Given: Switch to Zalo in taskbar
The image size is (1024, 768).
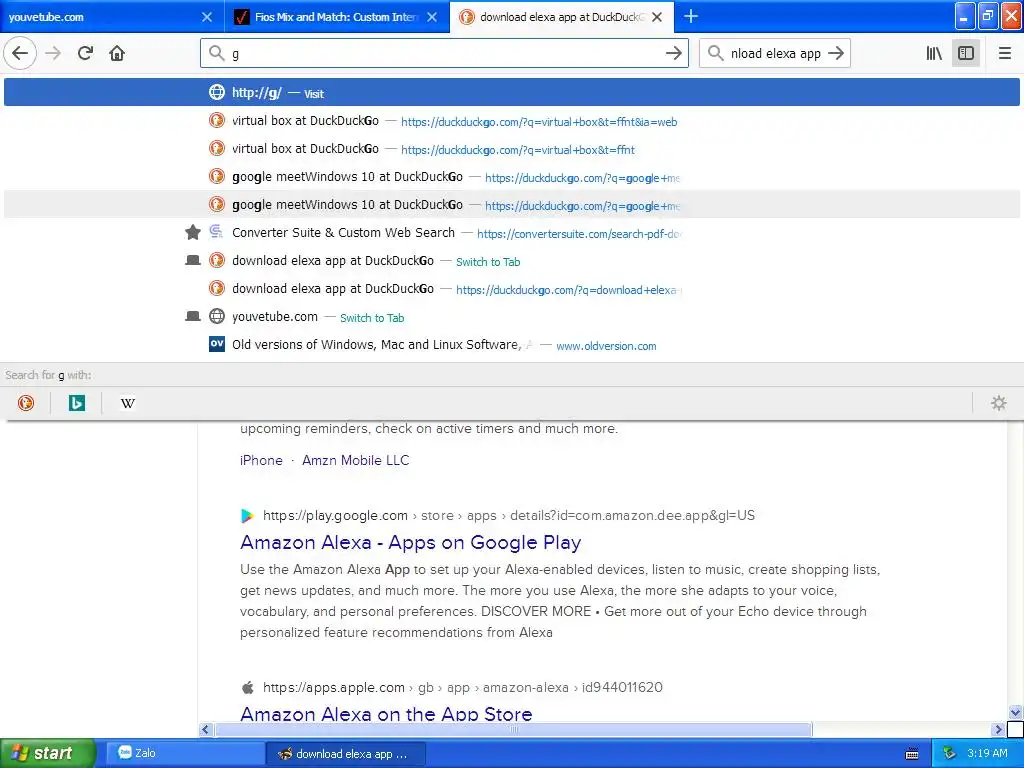Looking at the screenshot, I should tap(184, 753).
